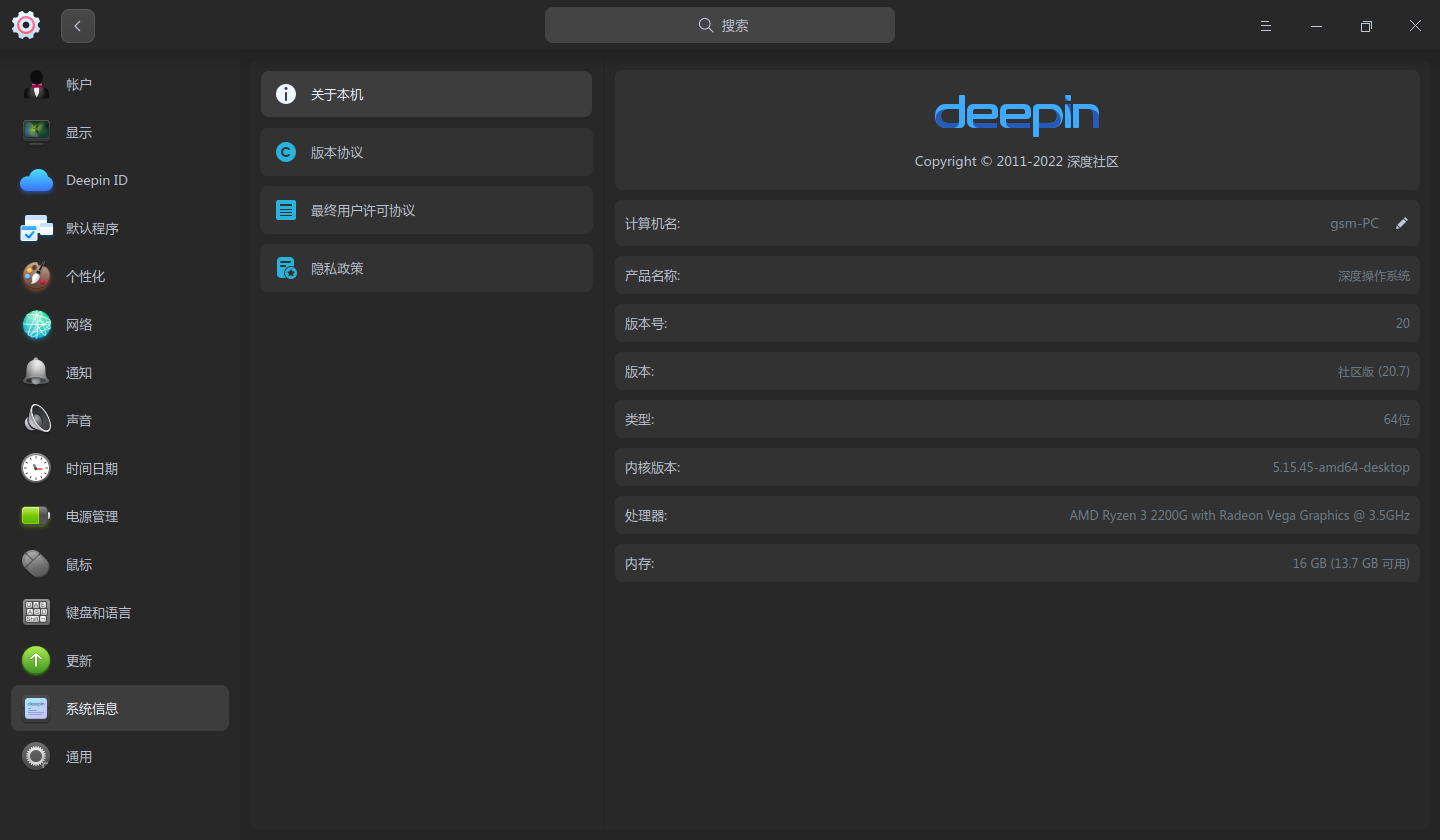Click the Copyright 2011-2022 深度社区 text

tap(1017, 161)
